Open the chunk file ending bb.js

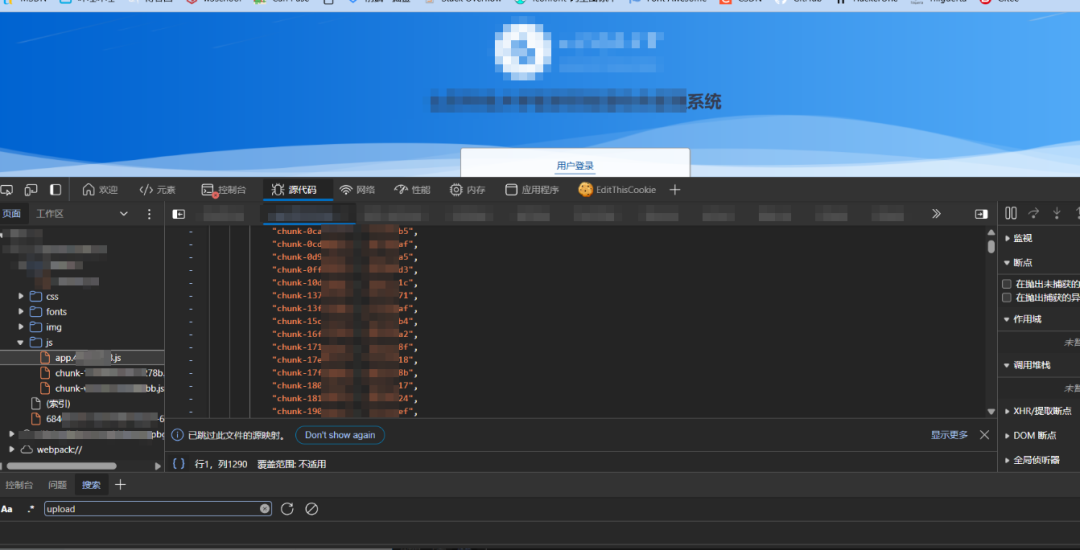(x=101, y=388)
